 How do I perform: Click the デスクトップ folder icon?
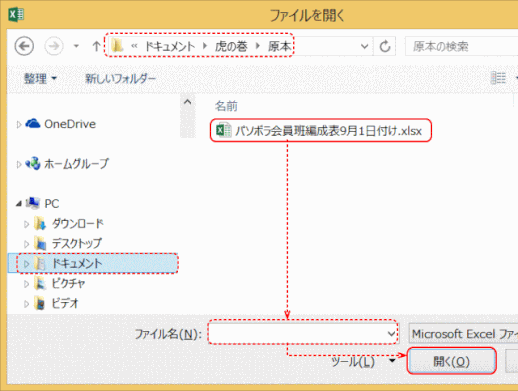[x=40, y=243]
